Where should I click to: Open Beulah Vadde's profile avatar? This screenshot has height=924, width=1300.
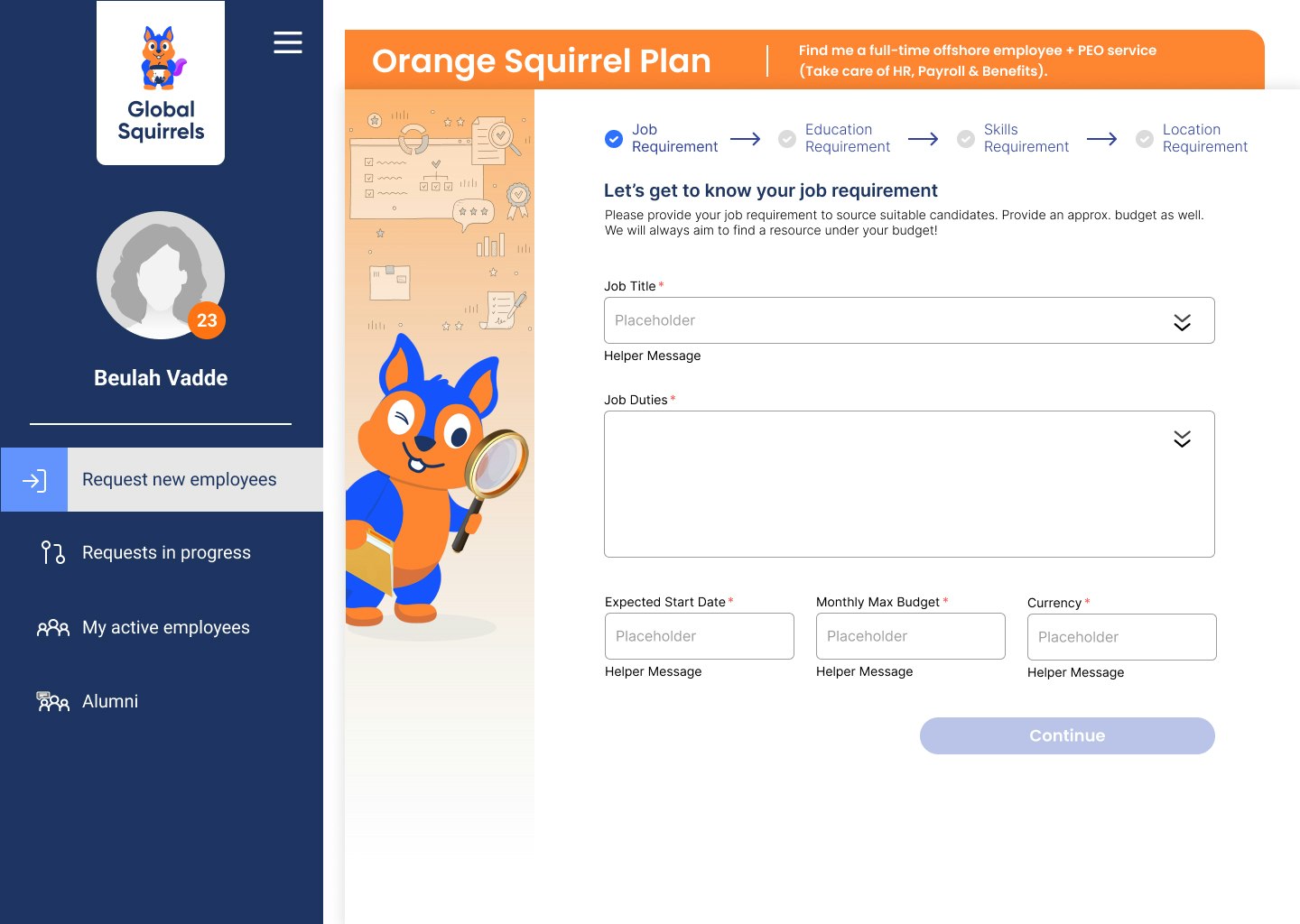[161, 275]
